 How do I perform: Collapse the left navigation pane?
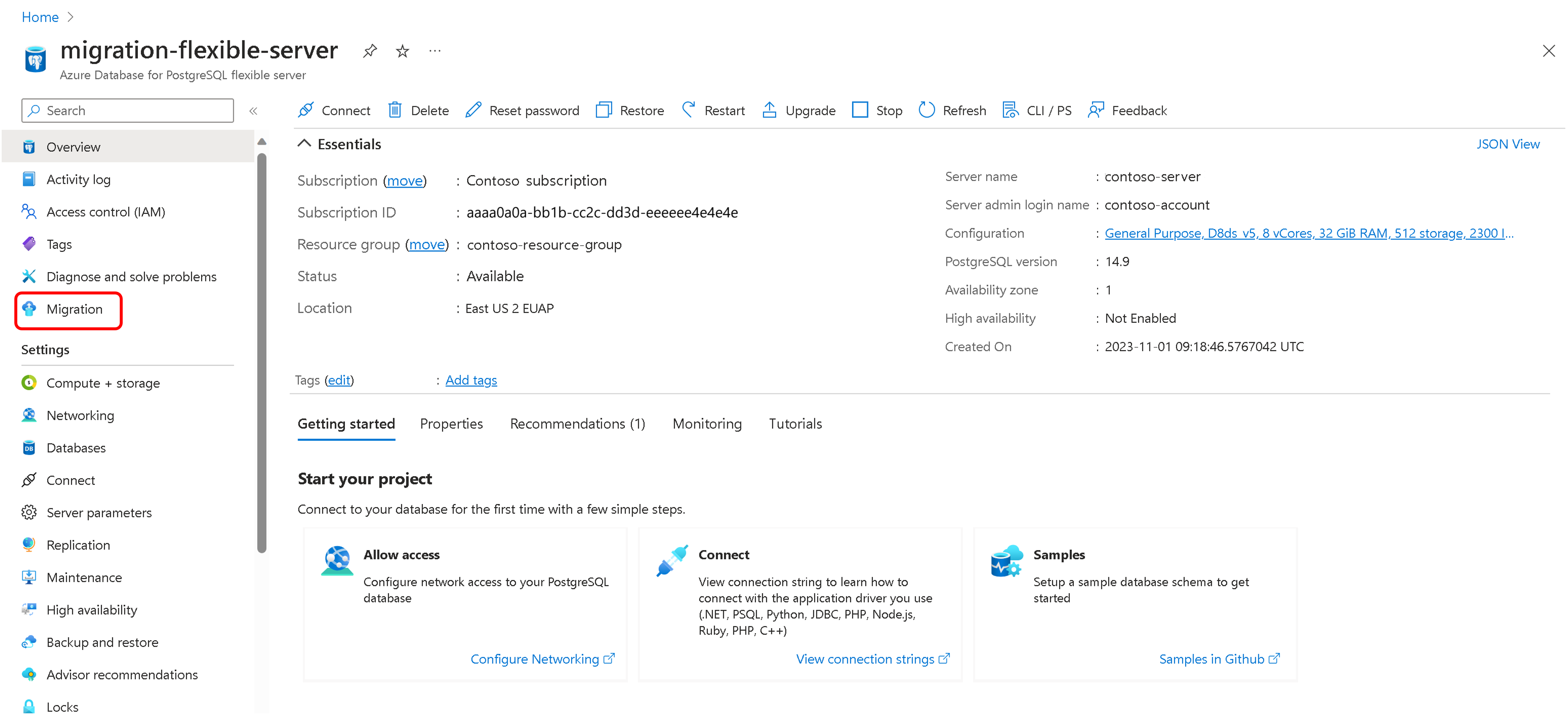[x=253, y=110]
